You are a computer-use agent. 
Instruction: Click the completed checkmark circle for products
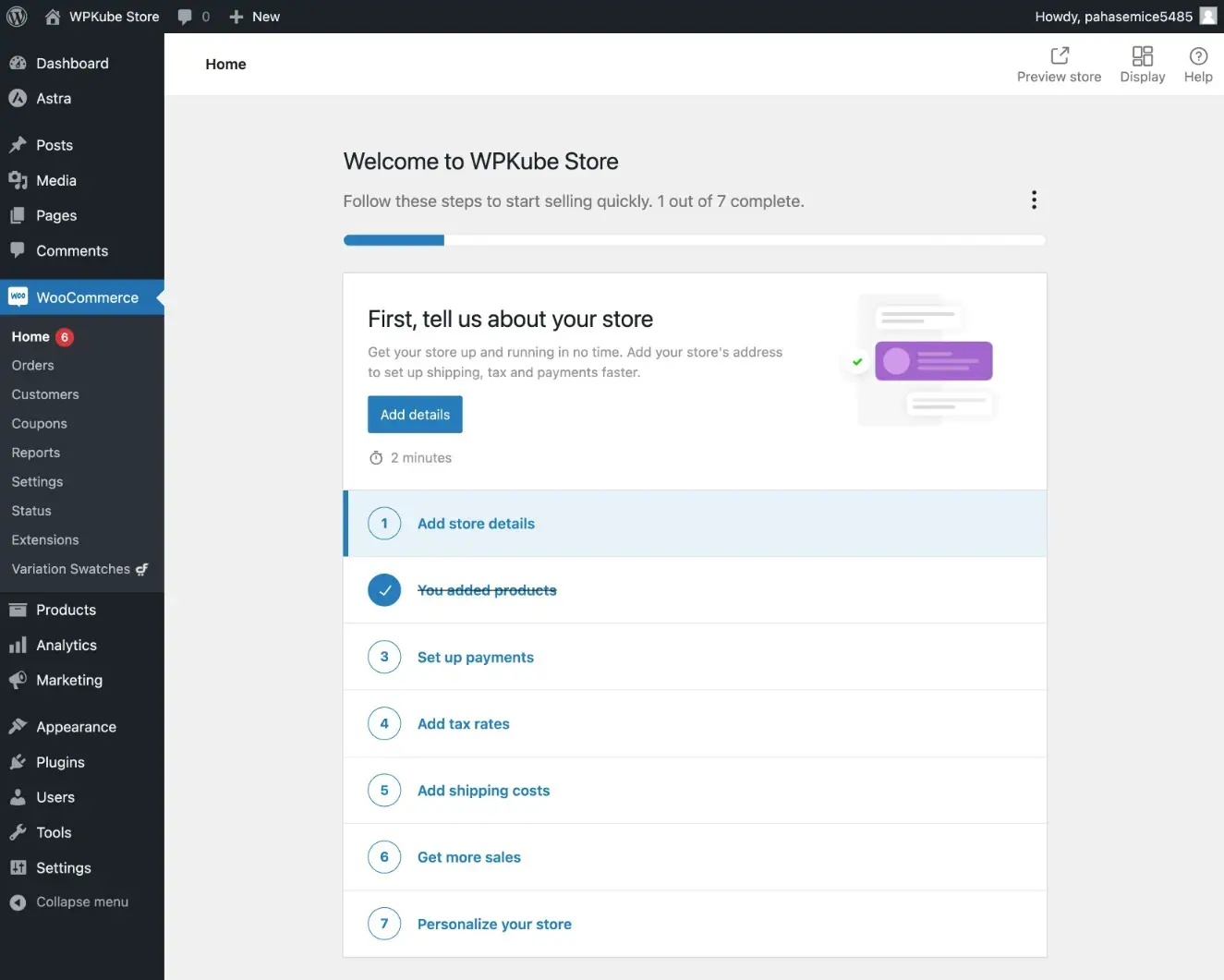(384, 590)
